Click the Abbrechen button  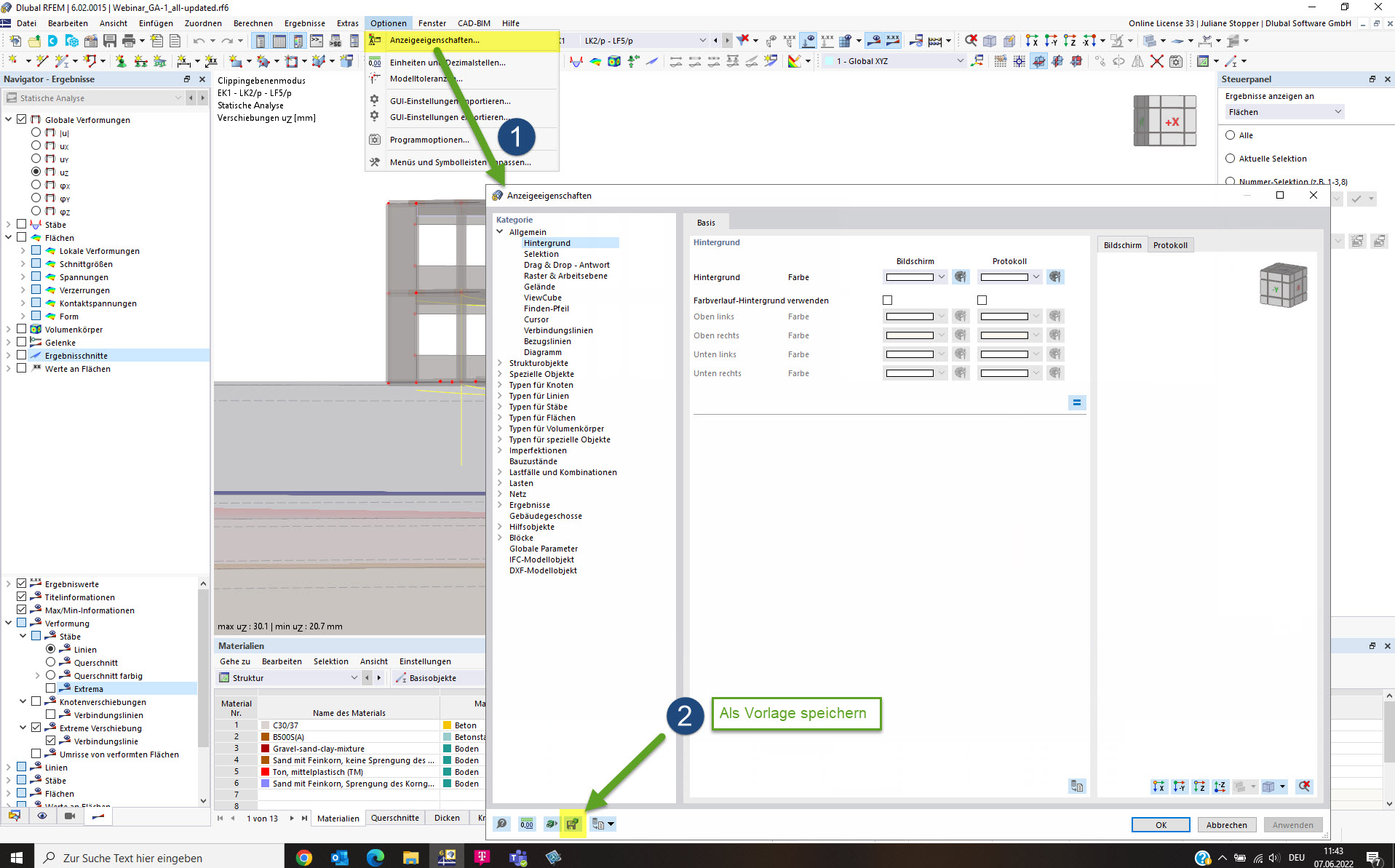[x=1226, y=825]
